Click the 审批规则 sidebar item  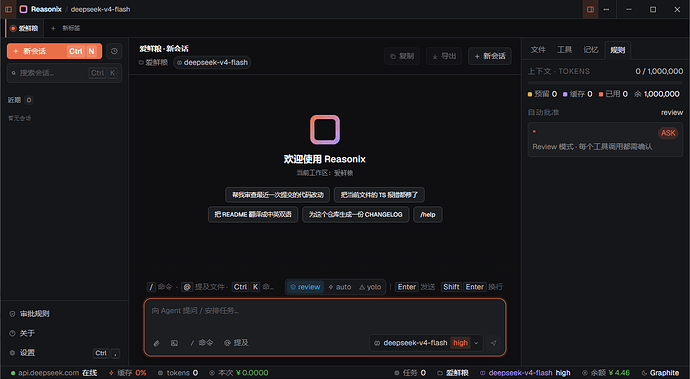pyautogui.click(x=29, y=314)
